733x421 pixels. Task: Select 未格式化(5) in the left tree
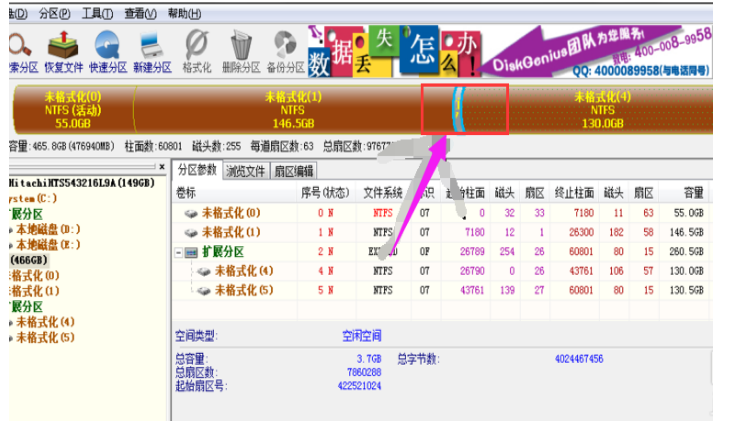45,337
